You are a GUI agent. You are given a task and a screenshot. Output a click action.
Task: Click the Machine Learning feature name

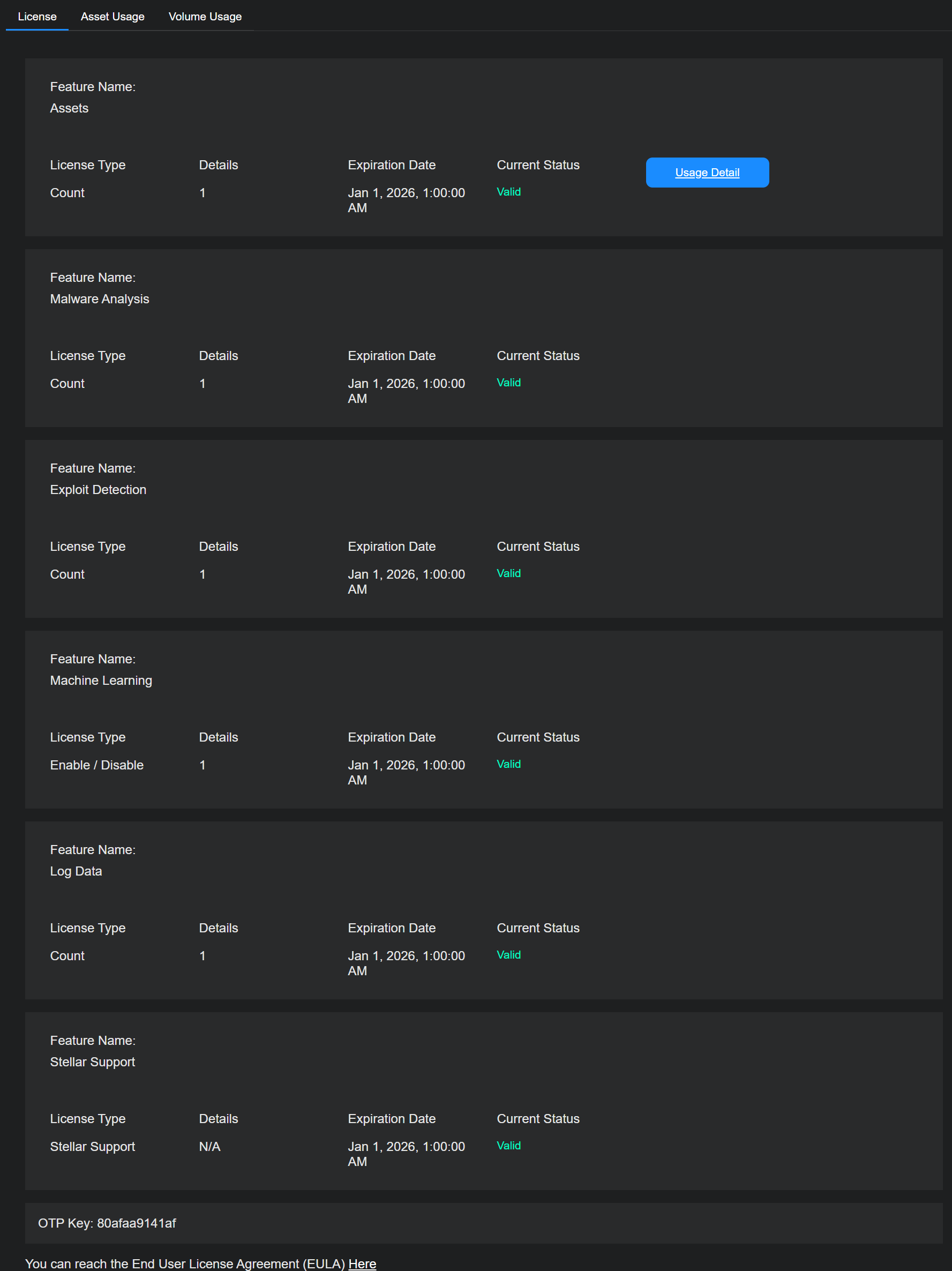tap(101, 681)
